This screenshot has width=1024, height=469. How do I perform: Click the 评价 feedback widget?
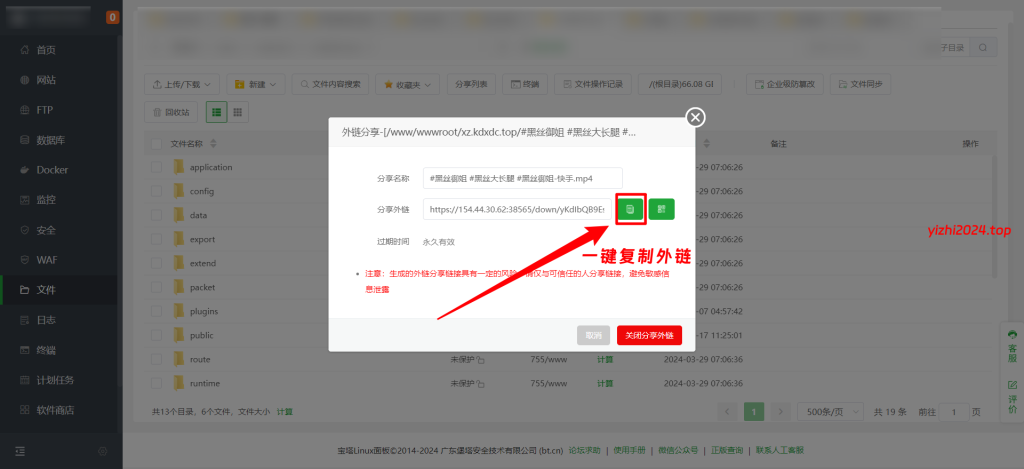coord(1012,396)
